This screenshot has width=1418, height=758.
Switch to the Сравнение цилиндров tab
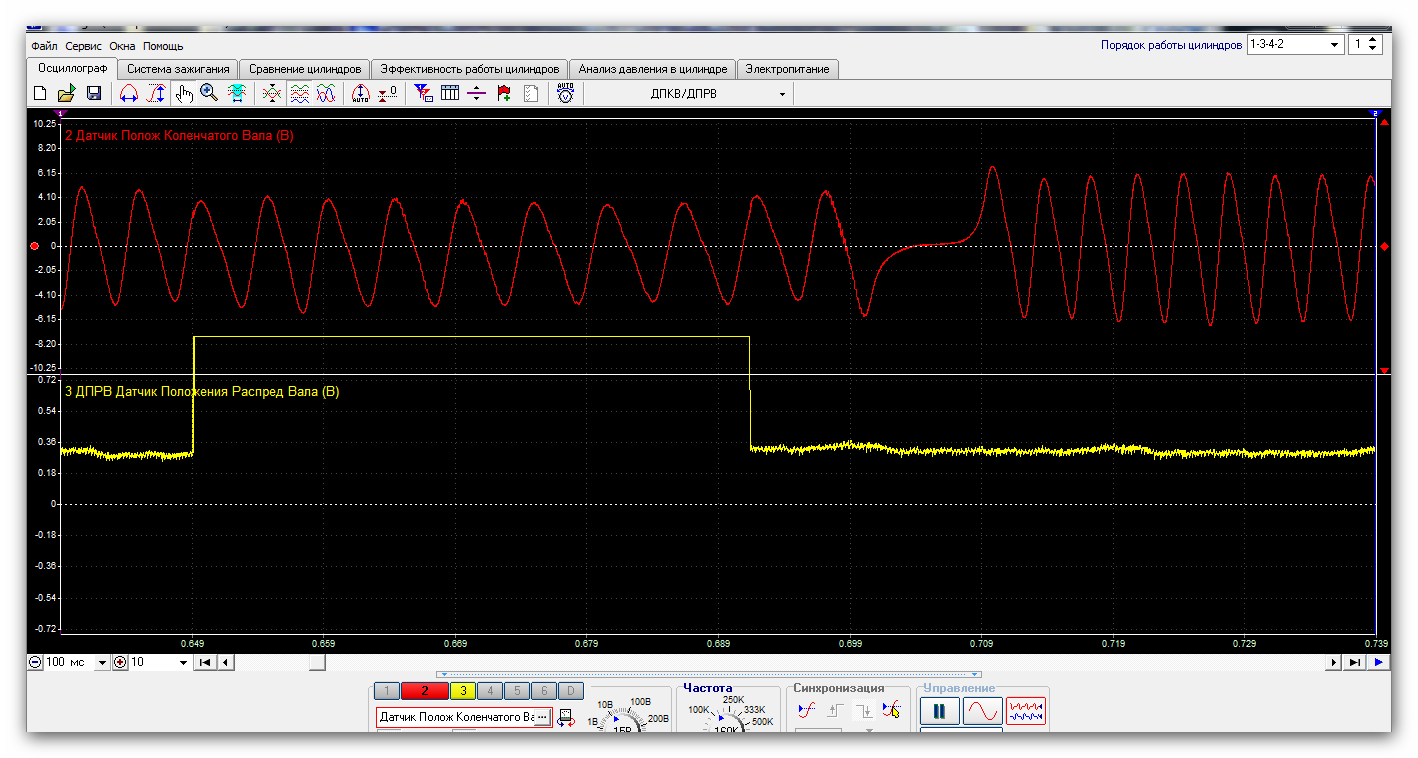tap(305, 69)
